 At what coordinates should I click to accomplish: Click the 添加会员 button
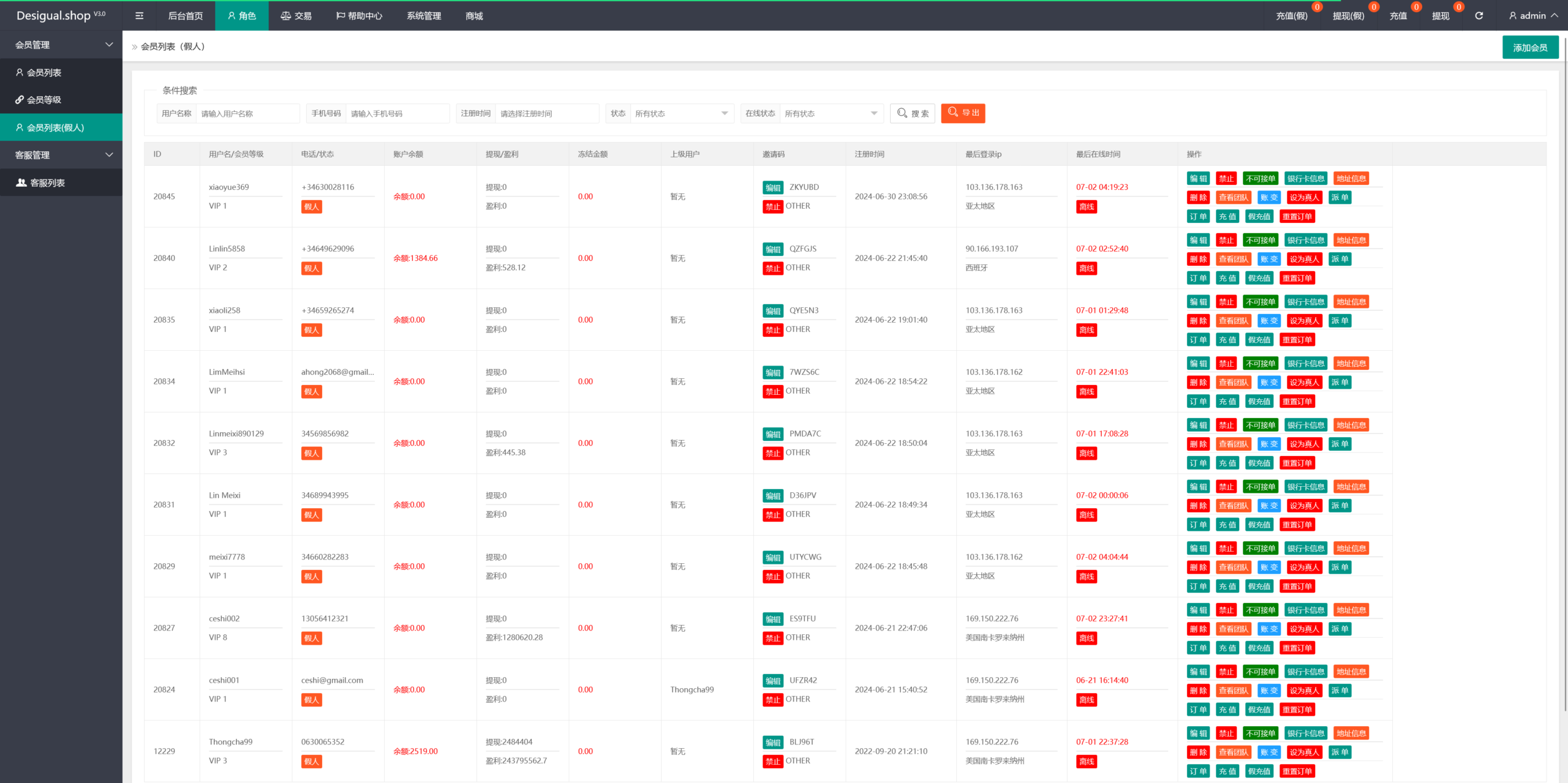(1529, 48)
